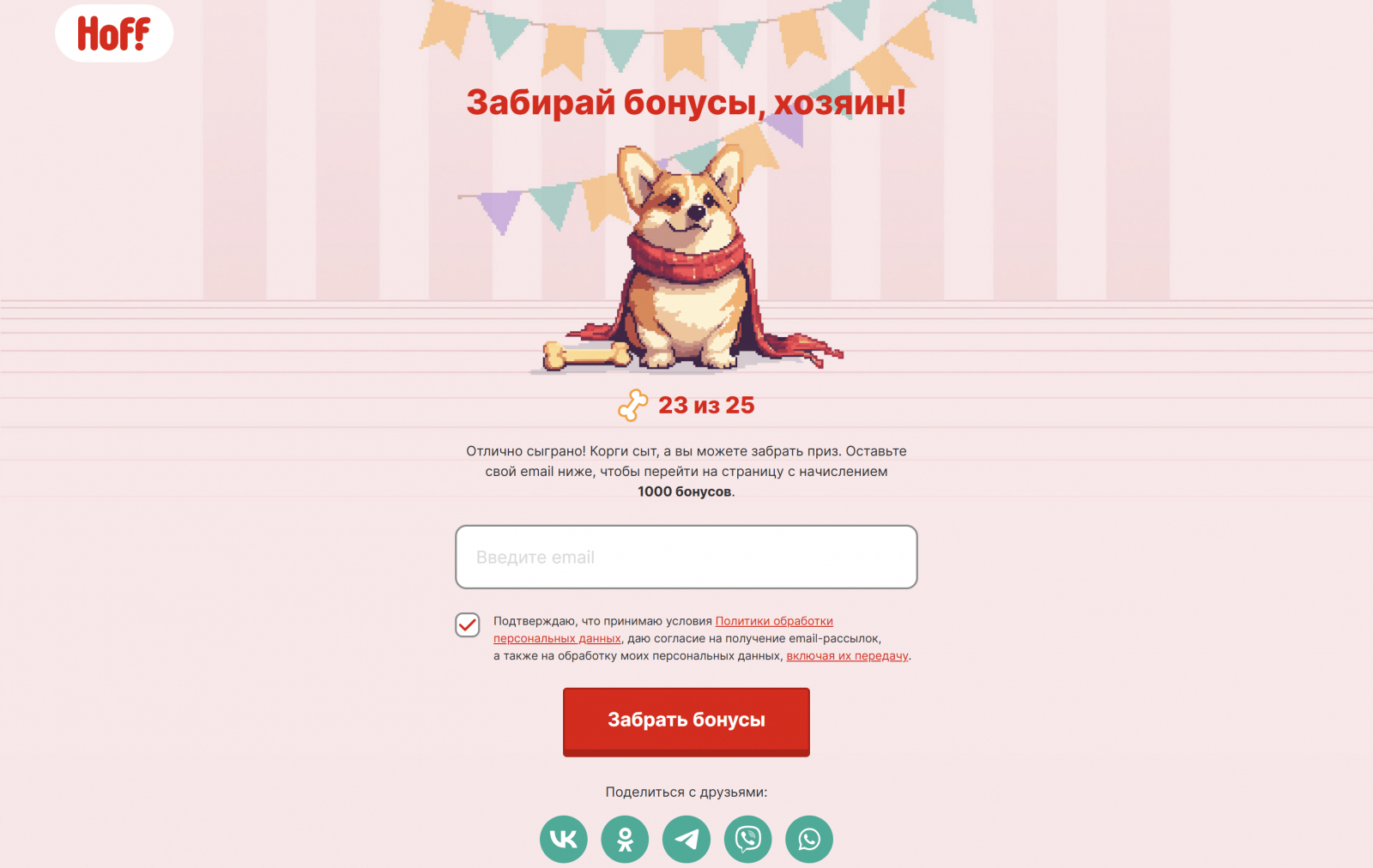
Task: Open the 'включая их передачу' link
Action: [x=847, y=656]
